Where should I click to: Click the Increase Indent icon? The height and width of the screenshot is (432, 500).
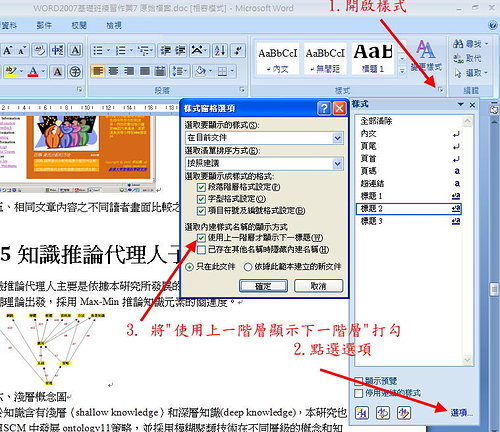pos(180,51)
